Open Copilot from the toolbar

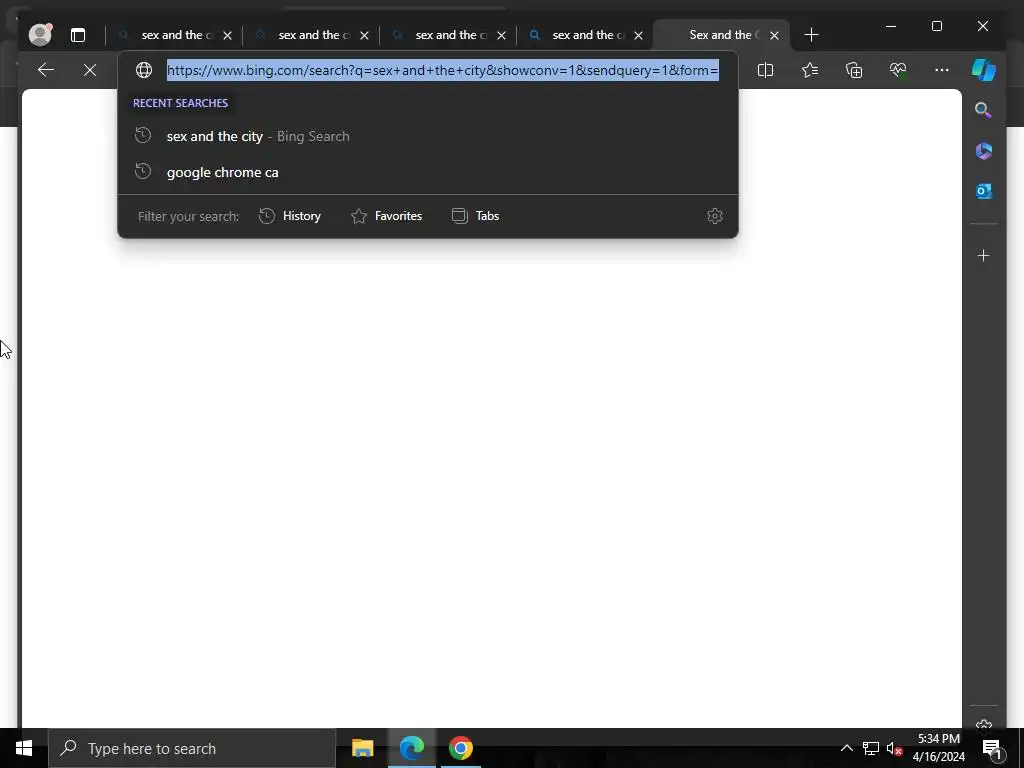tap(984, 70)
